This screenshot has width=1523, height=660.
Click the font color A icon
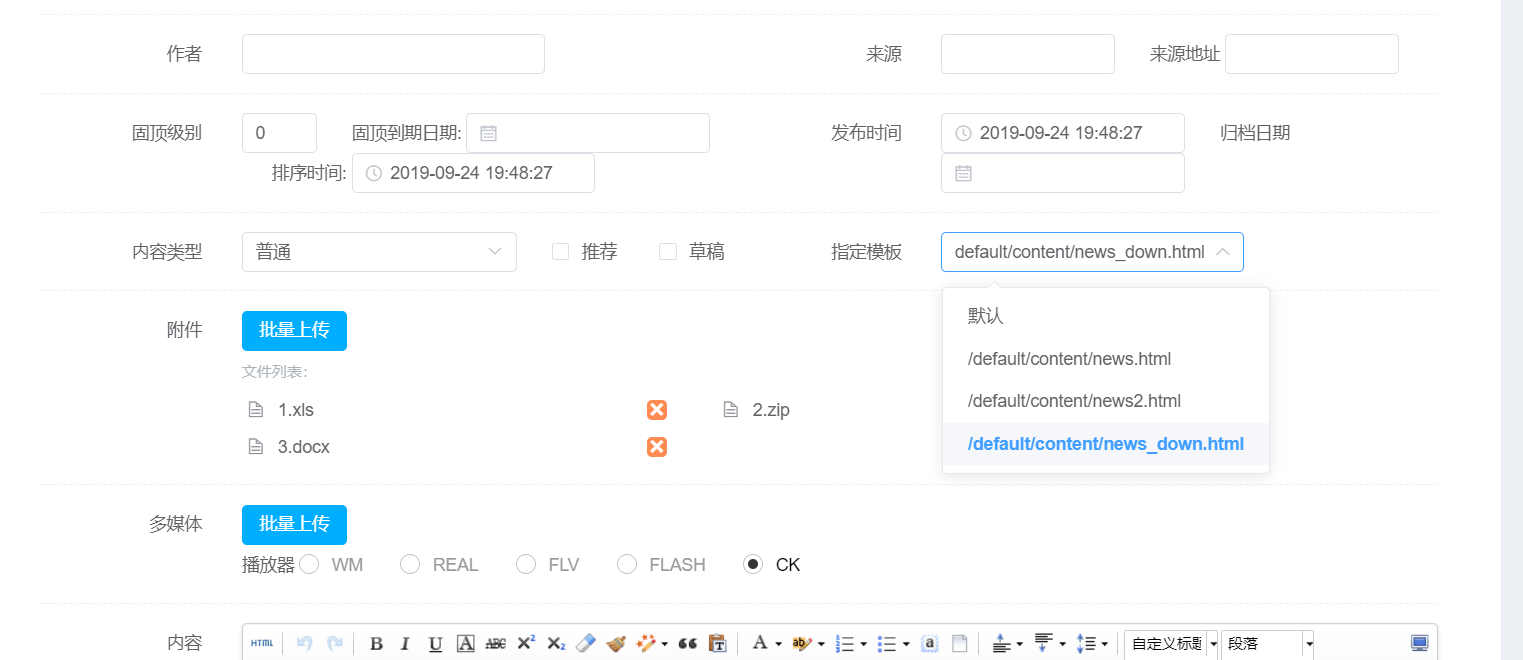760,643
